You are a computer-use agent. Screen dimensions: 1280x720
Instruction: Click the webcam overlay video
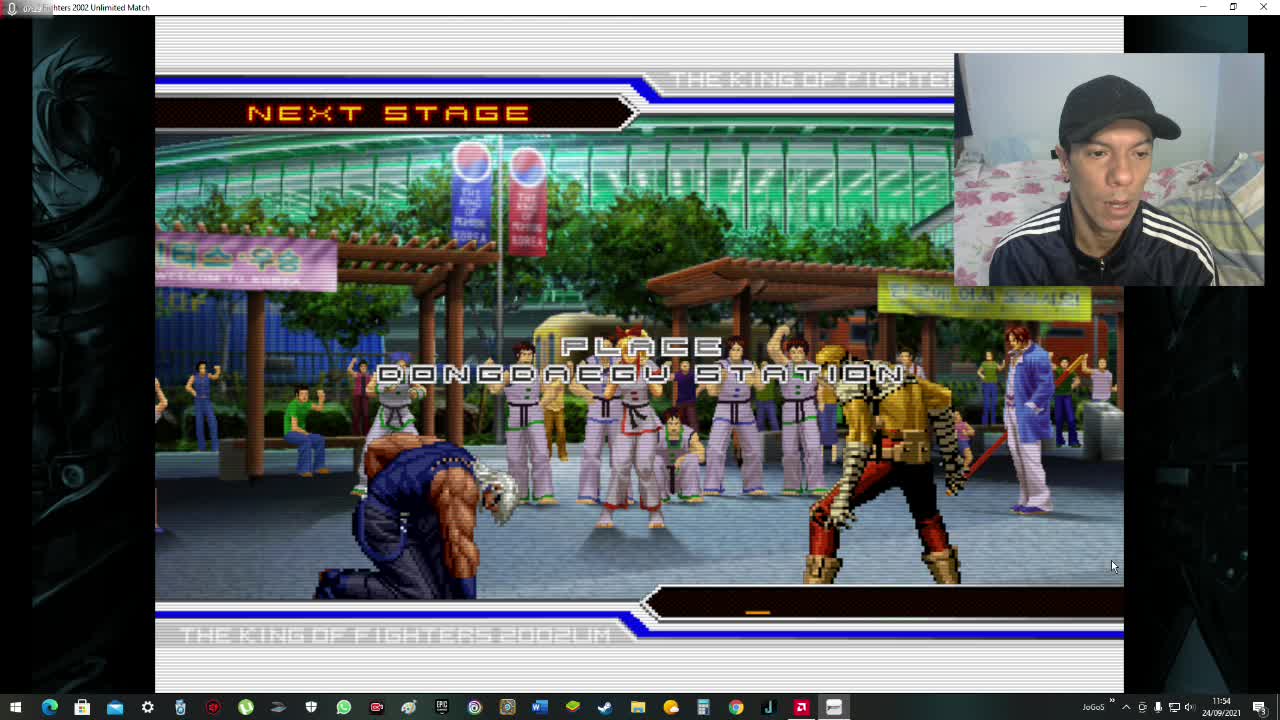click(x=1109, y=170)
